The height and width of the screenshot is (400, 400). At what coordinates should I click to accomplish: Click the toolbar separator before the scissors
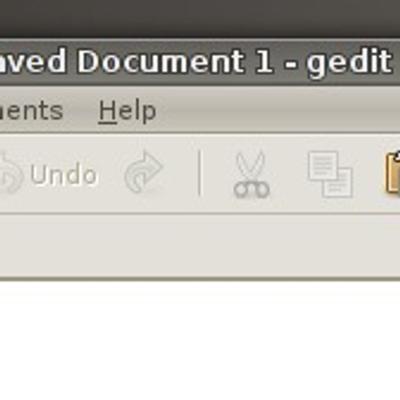pos(199,173)
